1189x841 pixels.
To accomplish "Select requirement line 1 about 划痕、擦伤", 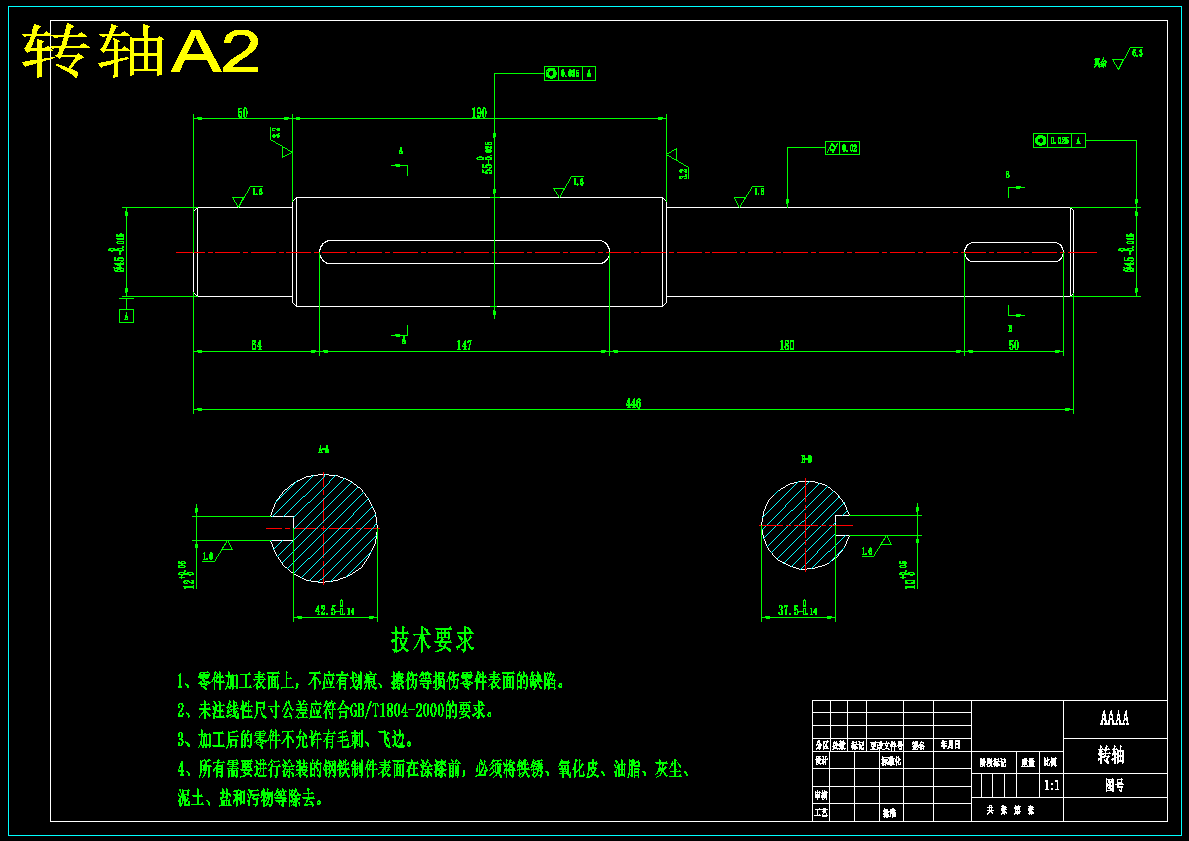I will 371,681.
